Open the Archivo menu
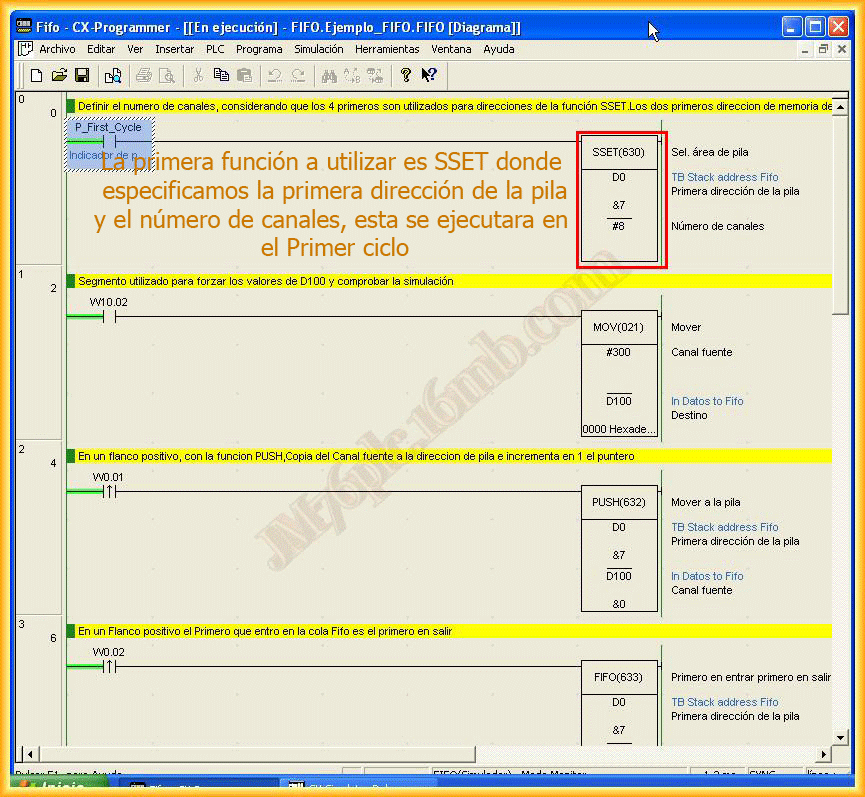This screenshot has height=797, width=865. (57, 49)
